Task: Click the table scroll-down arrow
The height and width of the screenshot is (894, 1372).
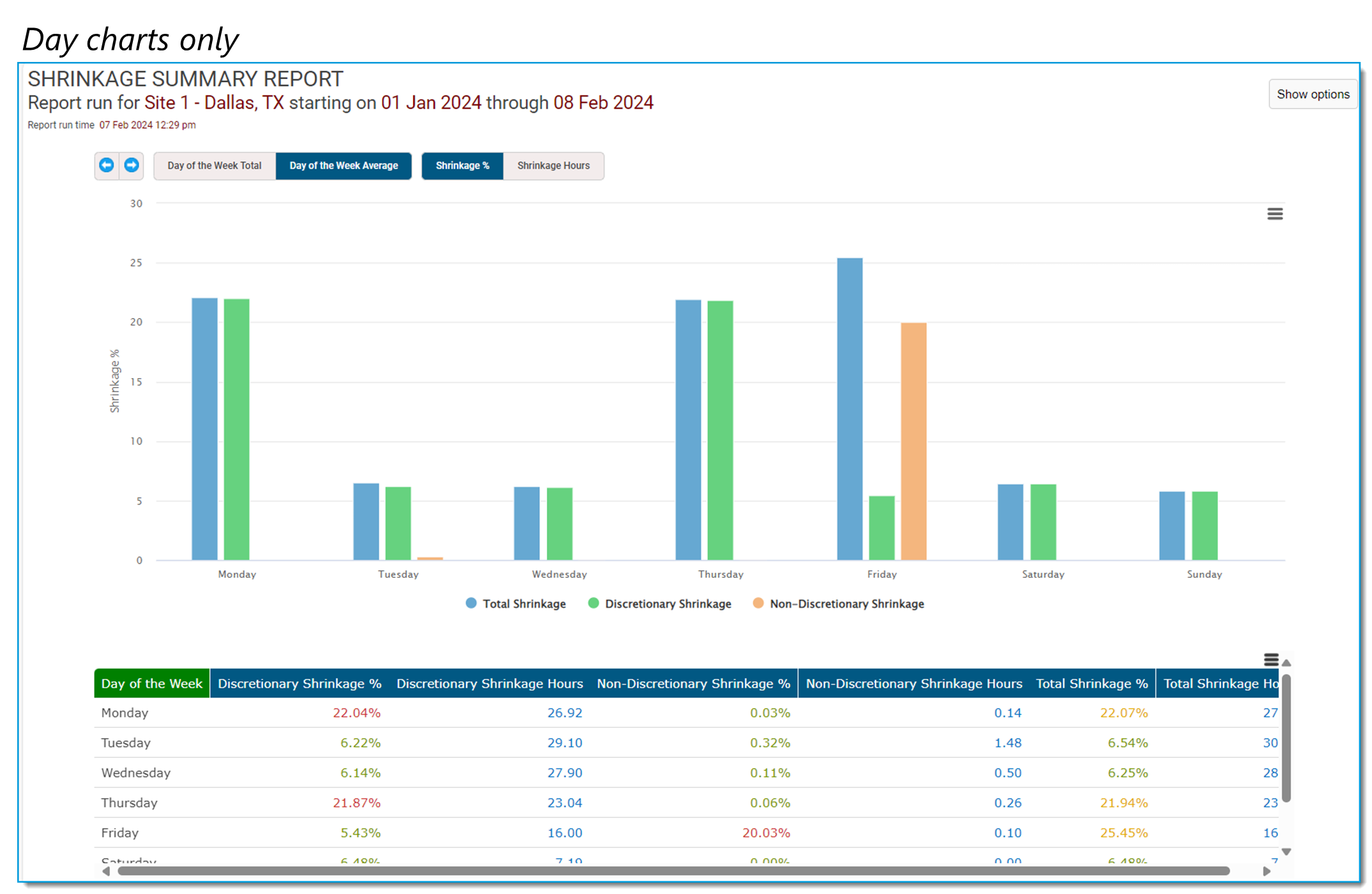Action: coord(1286,851)
